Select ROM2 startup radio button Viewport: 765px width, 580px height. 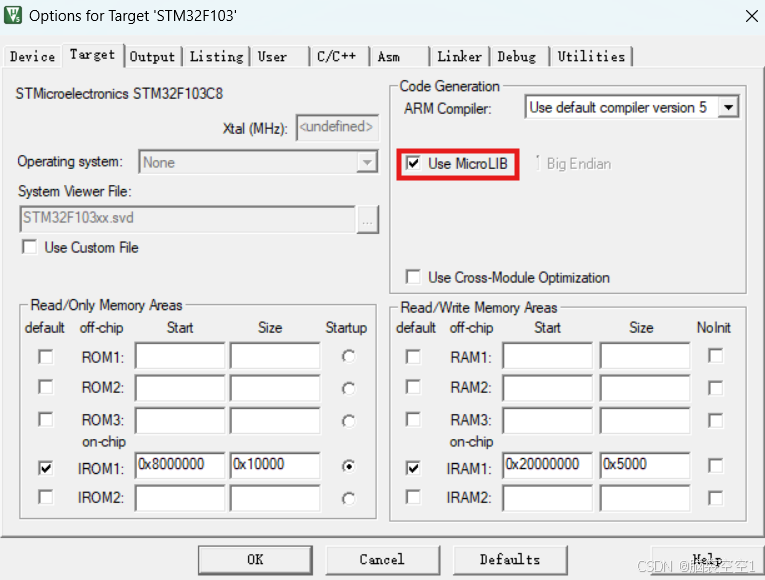point(348,389)
